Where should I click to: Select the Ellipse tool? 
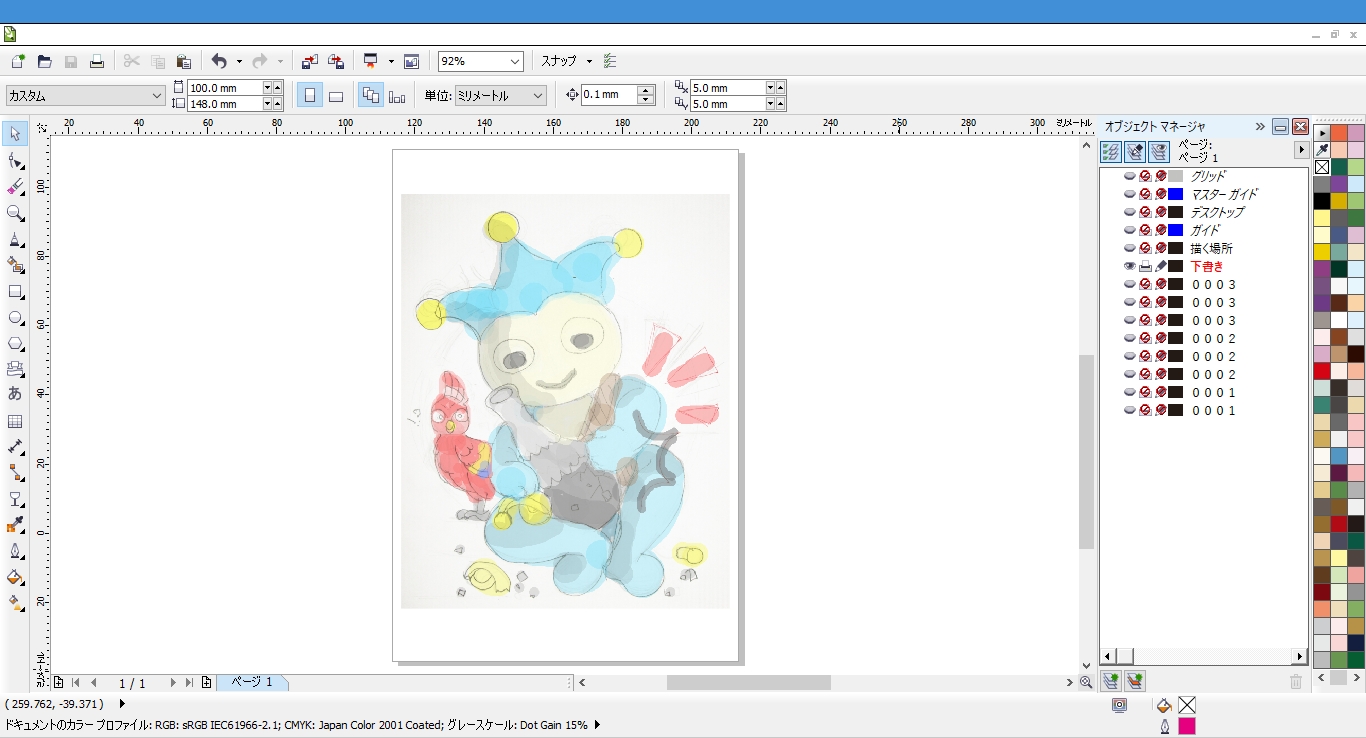coord(15,318)
